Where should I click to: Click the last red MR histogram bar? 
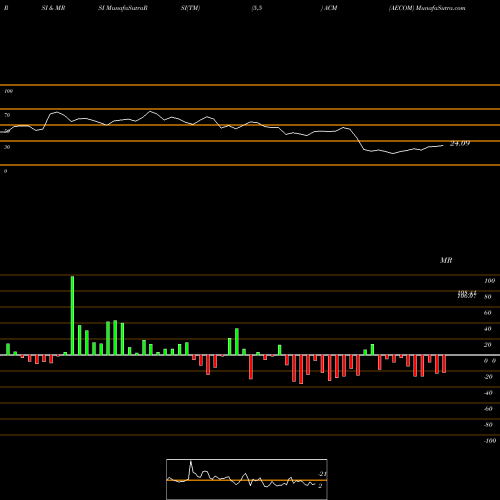444,364
